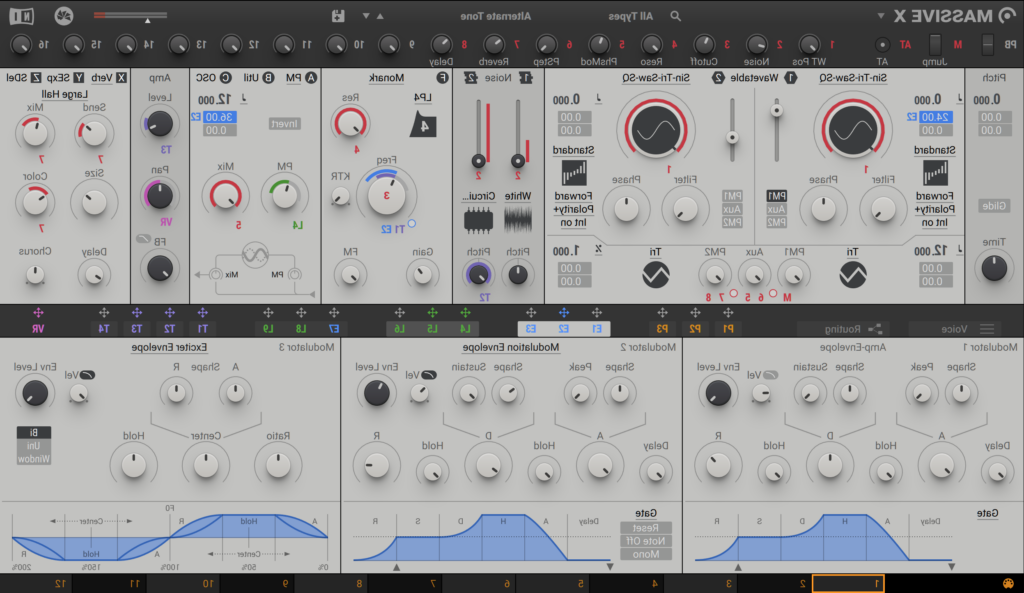
Task: Click the Native Instruments NI logo
Action: [x=22, y=15]
